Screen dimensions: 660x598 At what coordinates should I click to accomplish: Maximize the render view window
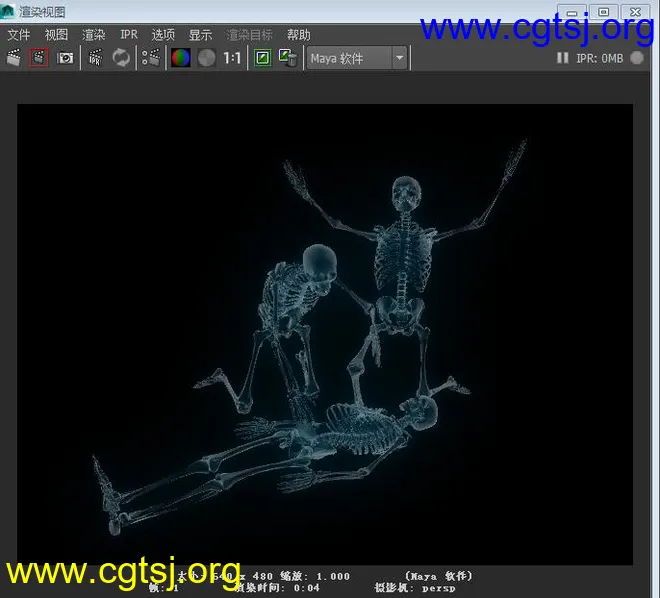603,12
